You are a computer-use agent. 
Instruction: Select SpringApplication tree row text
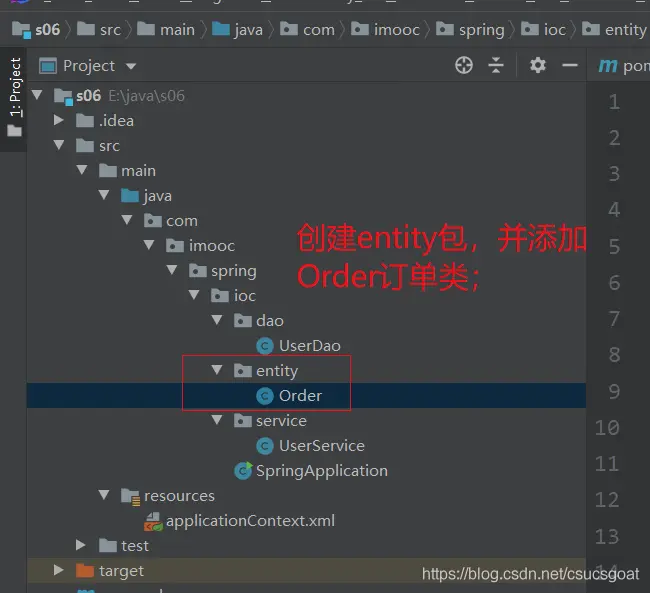[322, 471]
